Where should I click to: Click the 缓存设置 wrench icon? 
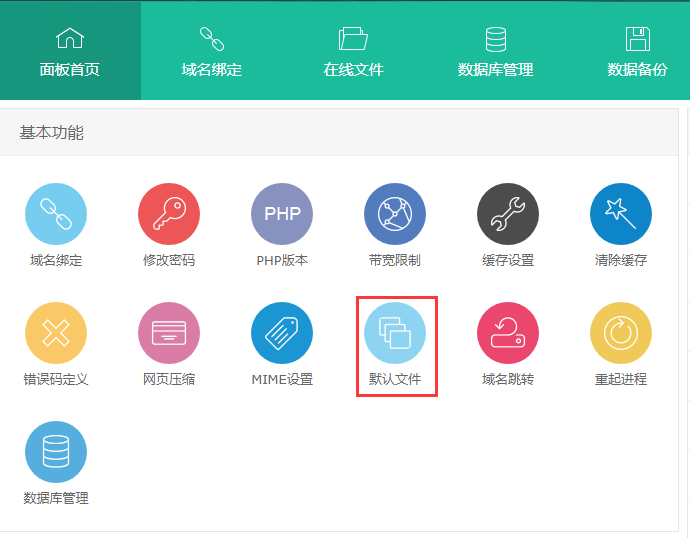(508, 214)
